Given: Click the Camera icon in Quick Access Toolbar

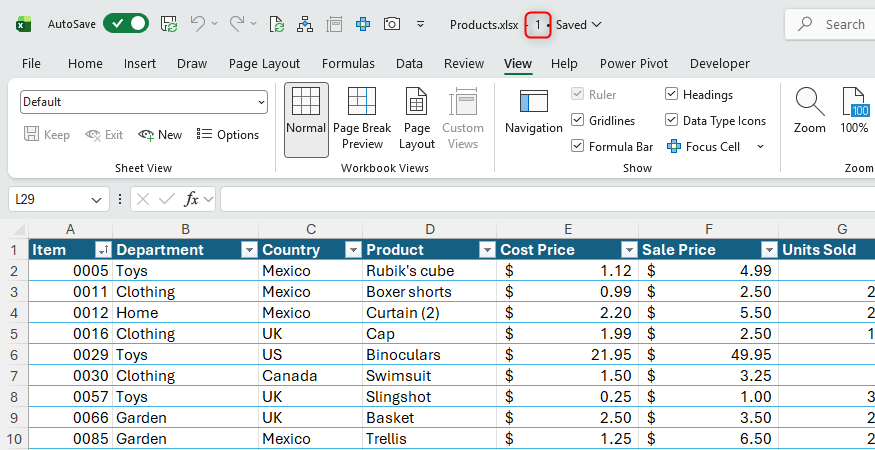Looking at the screenshot, I should pyautogui.click(x=392, y=24).
